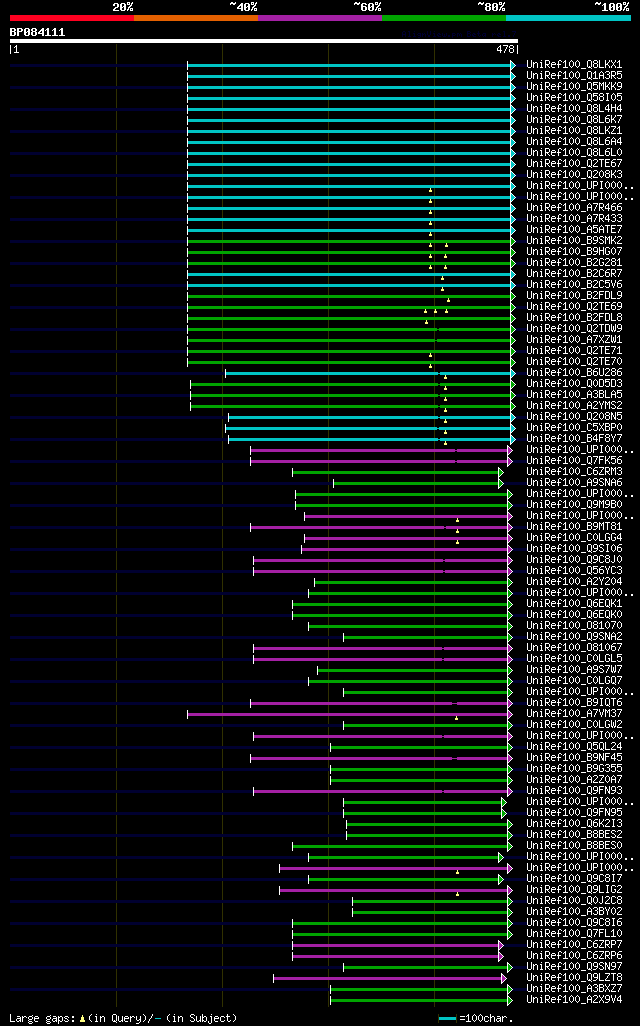Open hit label UniRef100_Q1A3R5

click(574, 76)
